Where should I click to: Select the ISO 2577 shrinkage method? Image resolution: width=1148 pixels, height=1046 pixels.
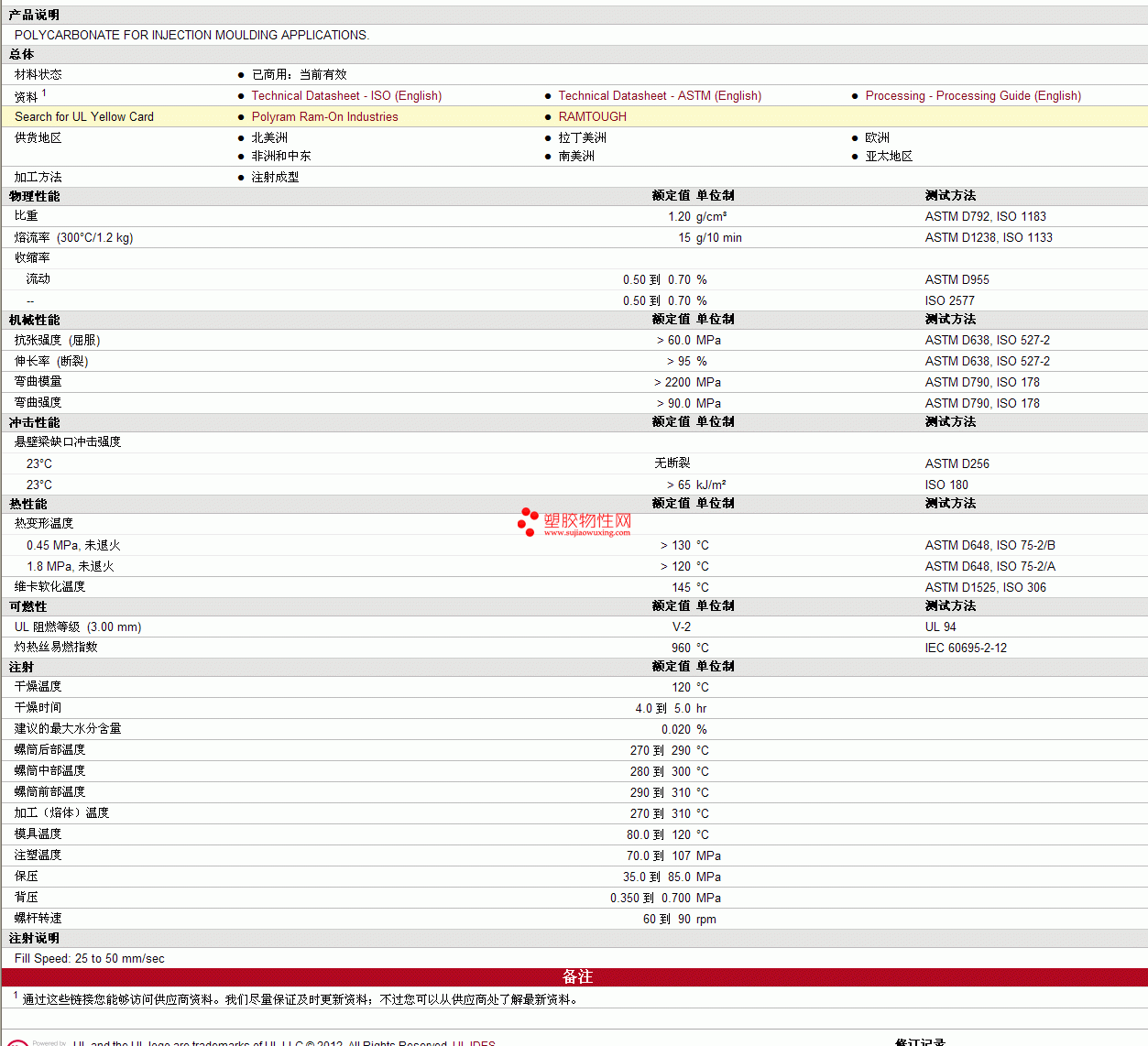(950, 300)
